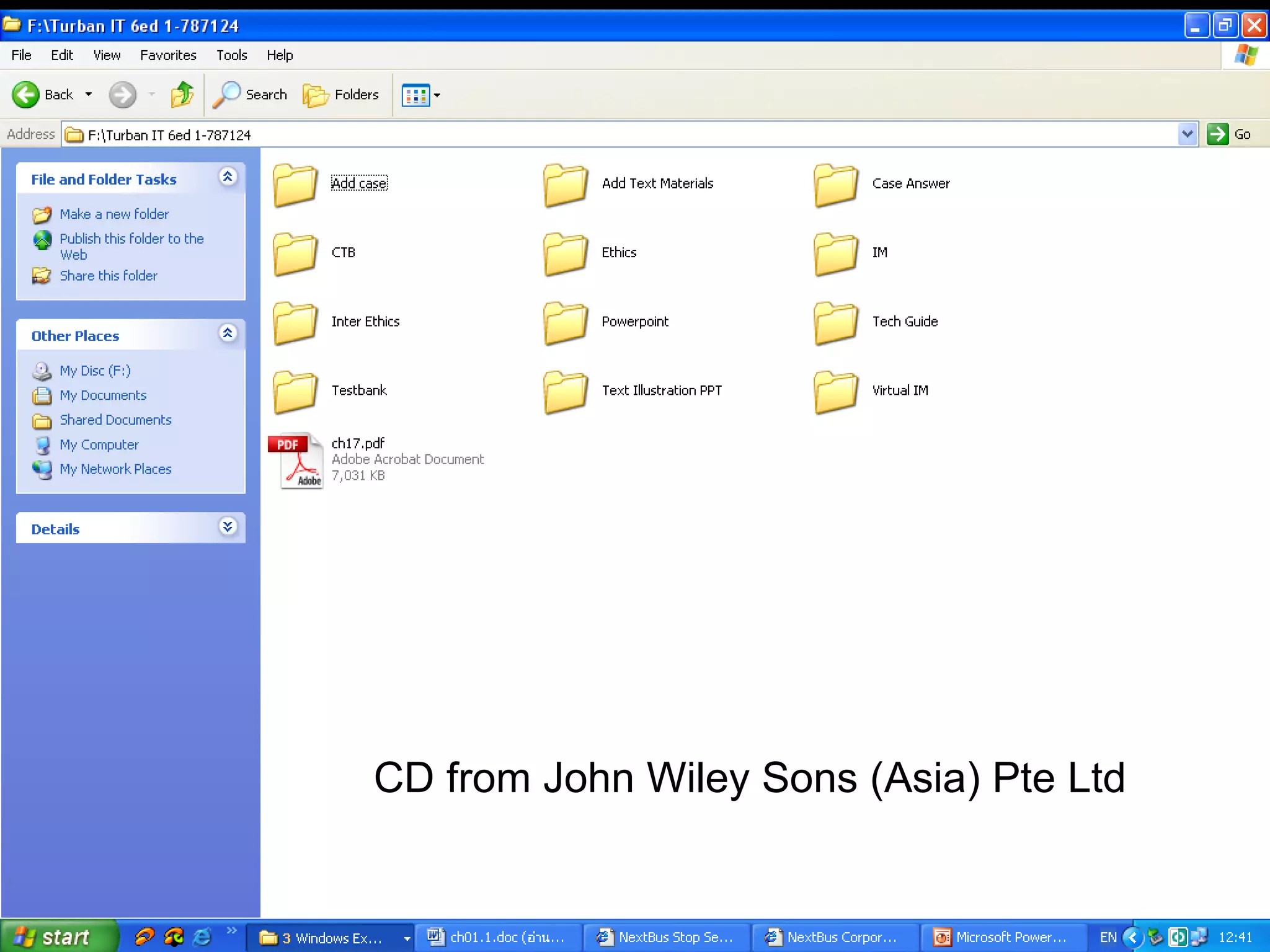Open the Search magnifier tool
Screen dimensions: 1270x952
[250, 95]
